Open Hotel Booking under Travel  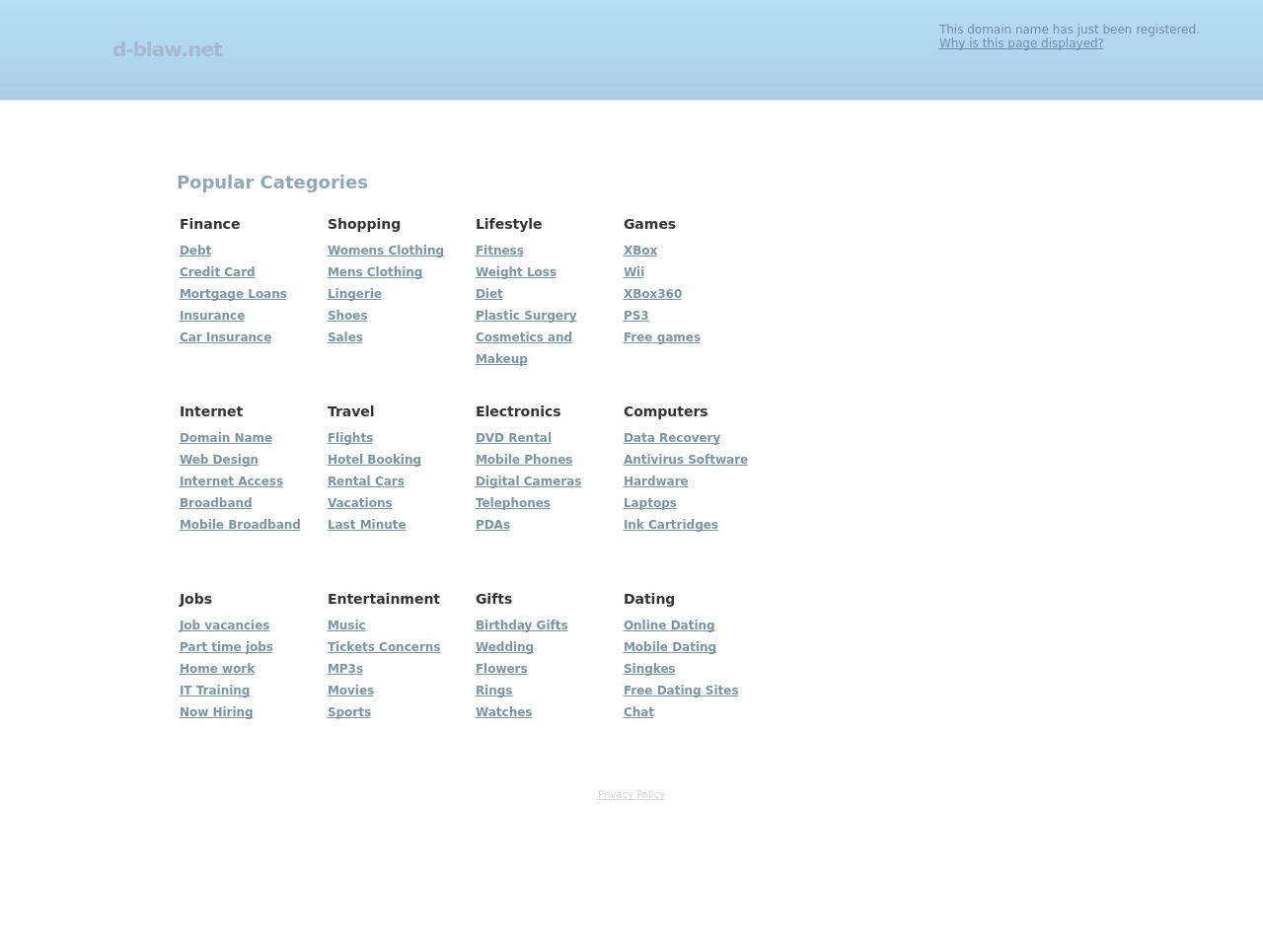(374, 460)
